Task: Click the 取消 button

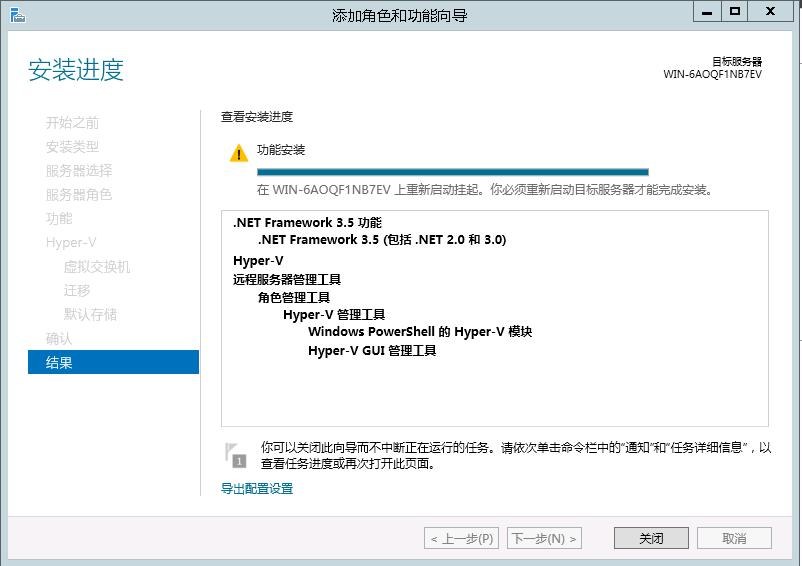Action: 734,538
